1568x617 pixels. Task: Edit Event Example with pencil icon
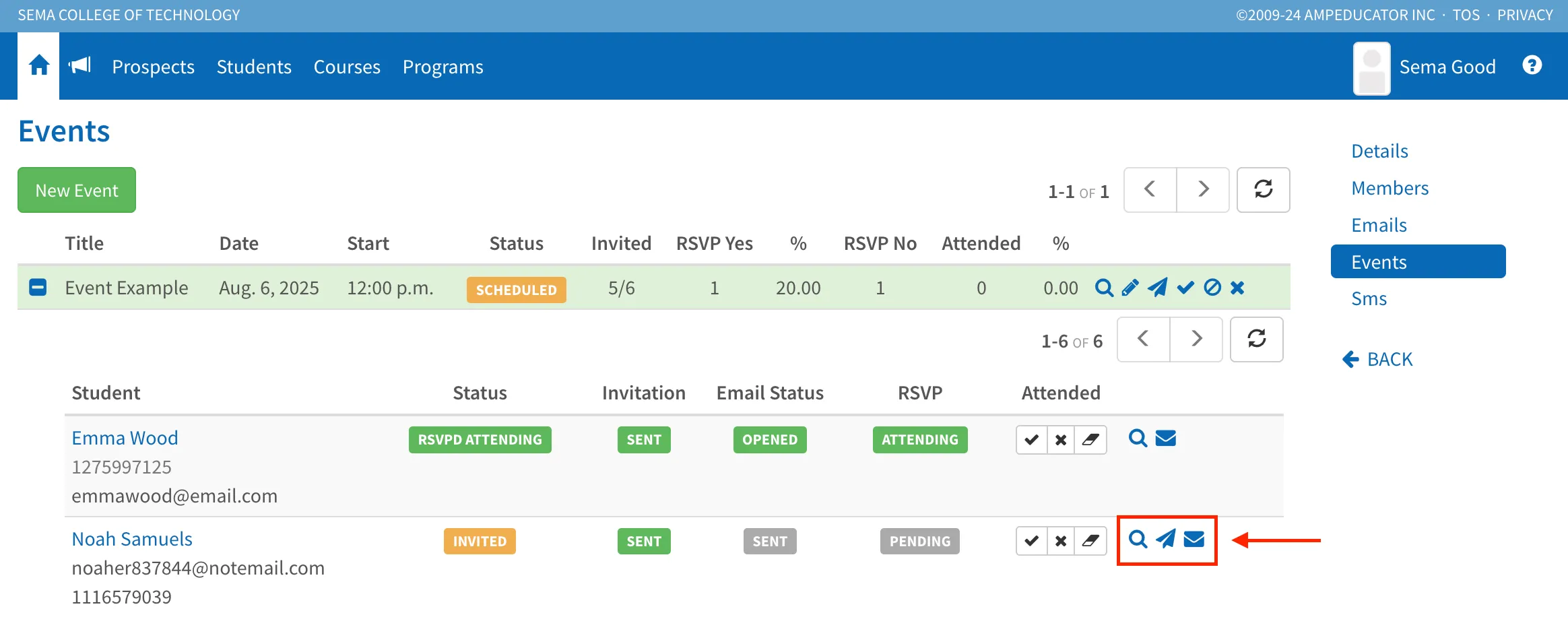point(1130,288)
